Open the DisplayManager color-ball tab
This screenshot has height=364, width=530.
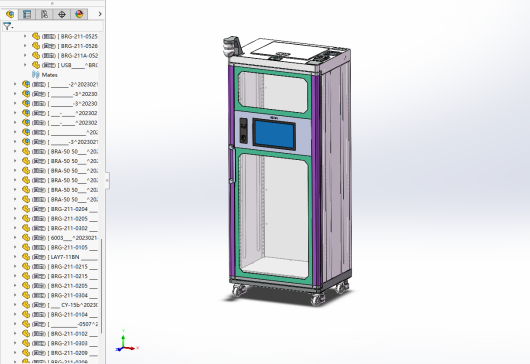[79, 14]
